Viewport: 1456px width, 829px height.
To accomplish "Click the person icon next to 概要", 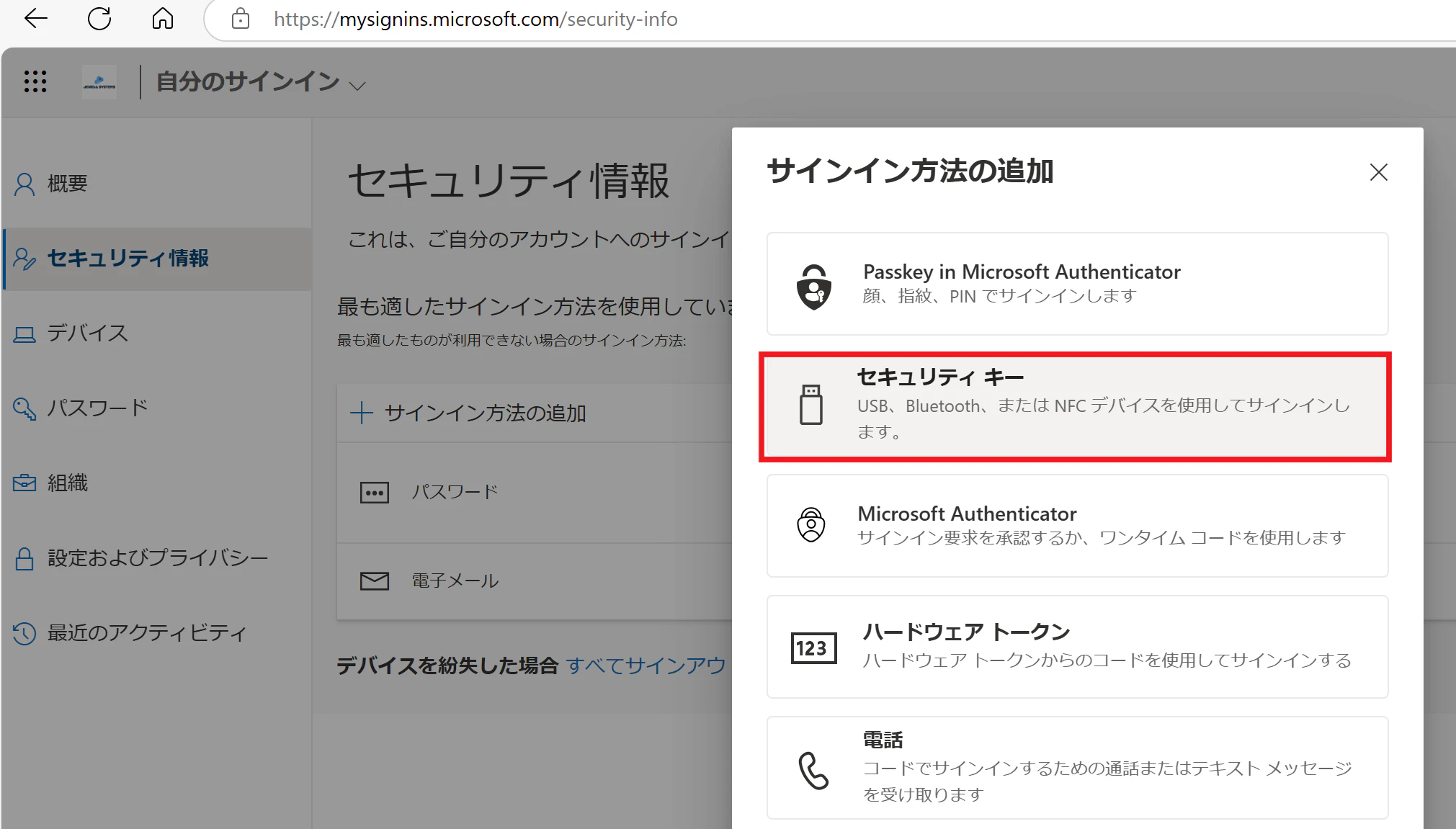I will (24, 184).
